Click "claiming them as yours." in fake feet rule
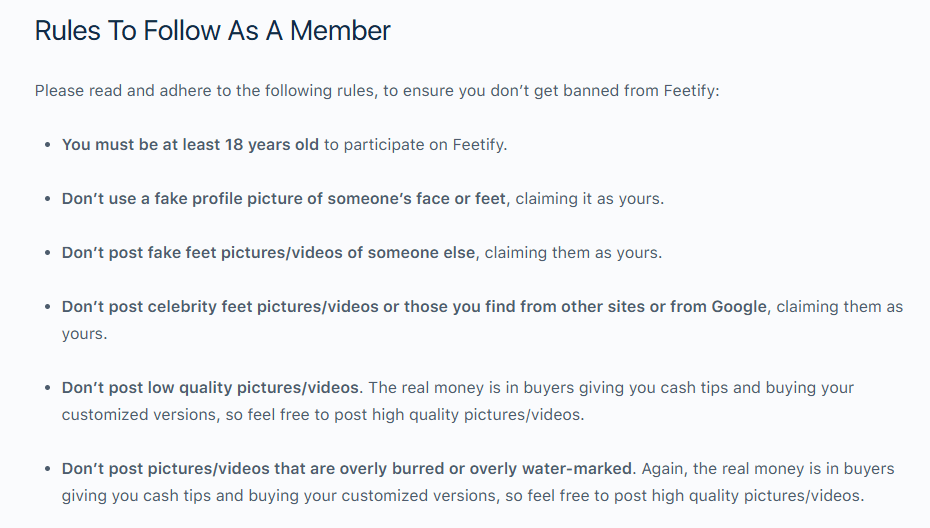930x528 pixels. [x=574, y=253]
